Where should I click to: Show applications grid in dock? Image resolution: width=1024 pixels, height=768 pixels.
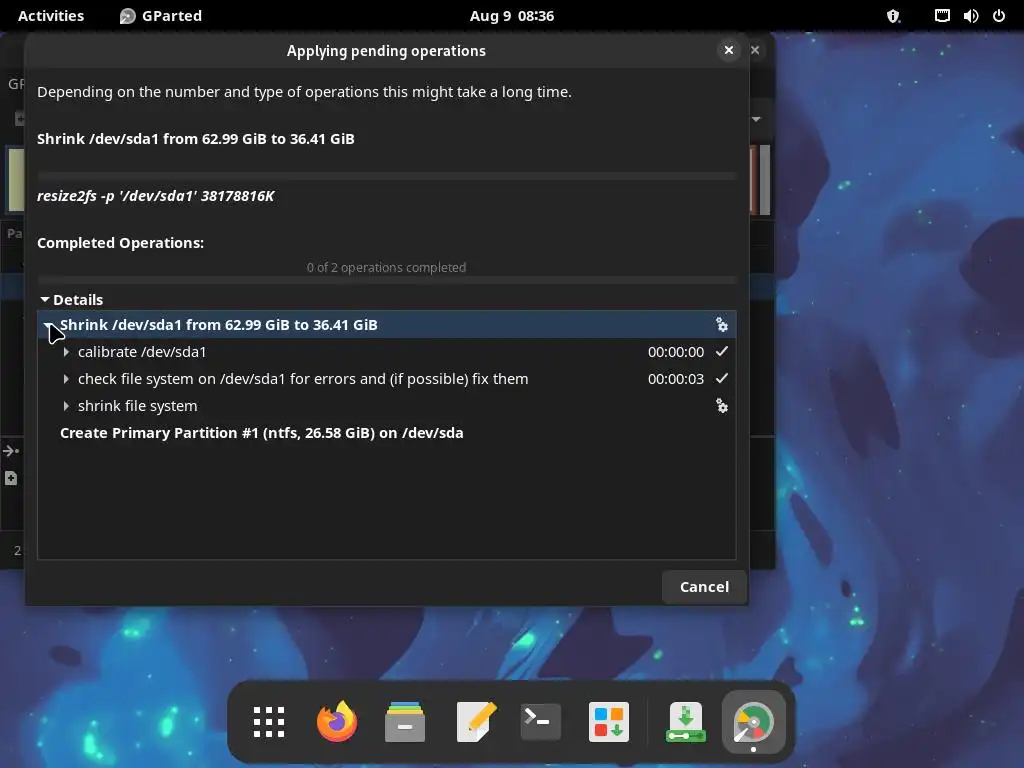click(x=269, y=722)
